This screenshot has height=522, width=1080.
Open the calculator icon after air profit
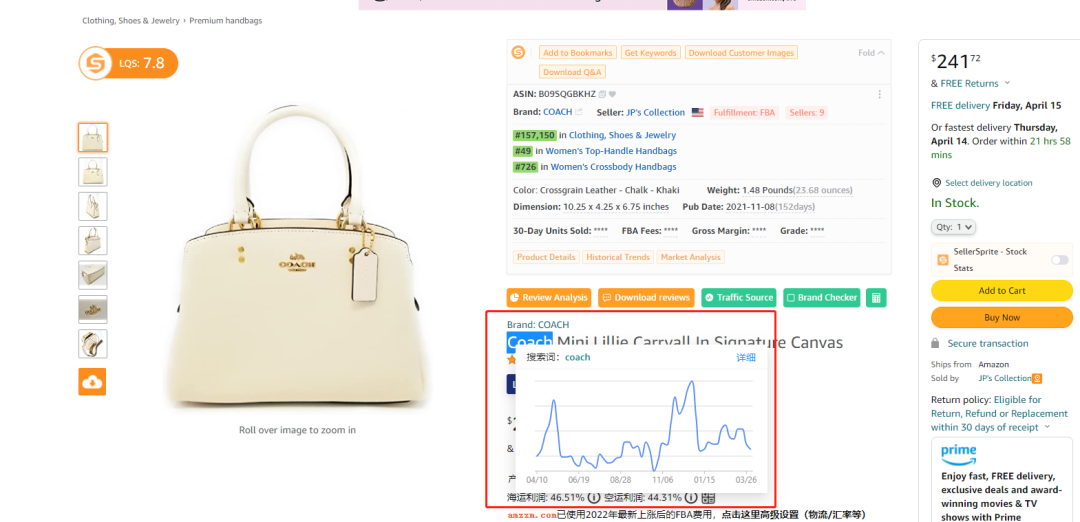[709, 497]
